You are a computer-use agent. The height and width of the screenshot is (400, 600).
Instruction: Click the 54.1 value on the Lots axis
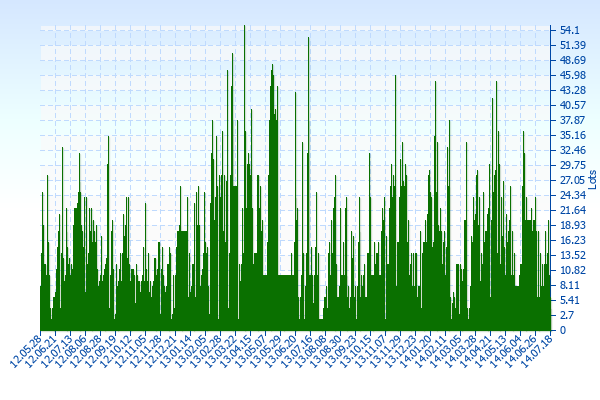pyautogui.click(x=569, y=30)
